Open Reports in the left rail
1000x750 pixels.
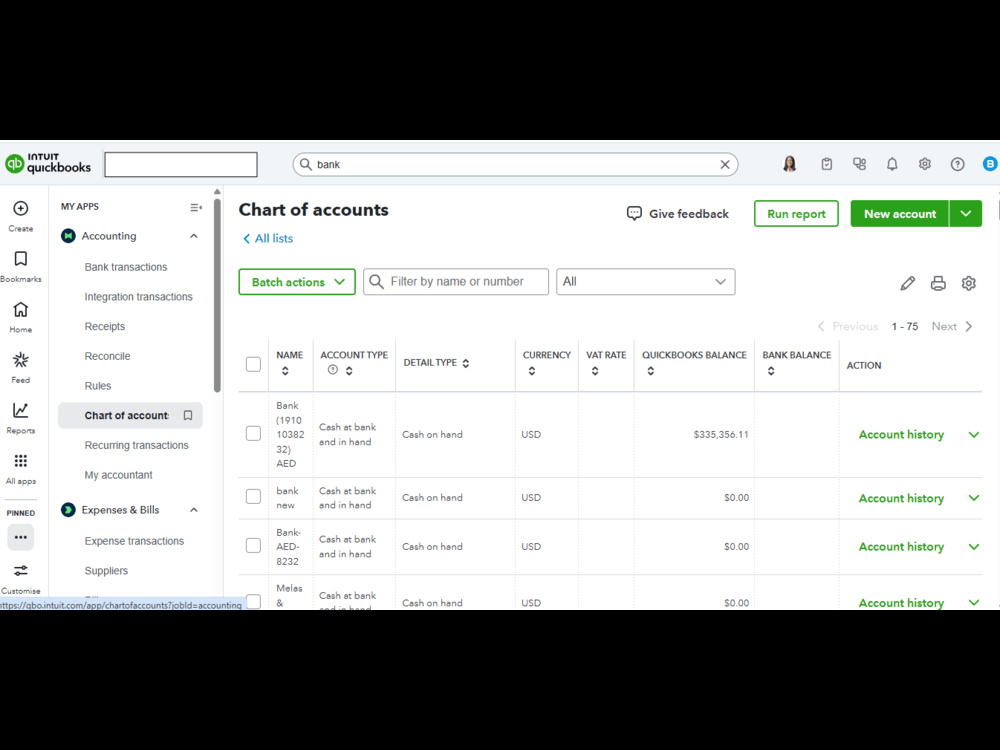[x=20, y=410]
